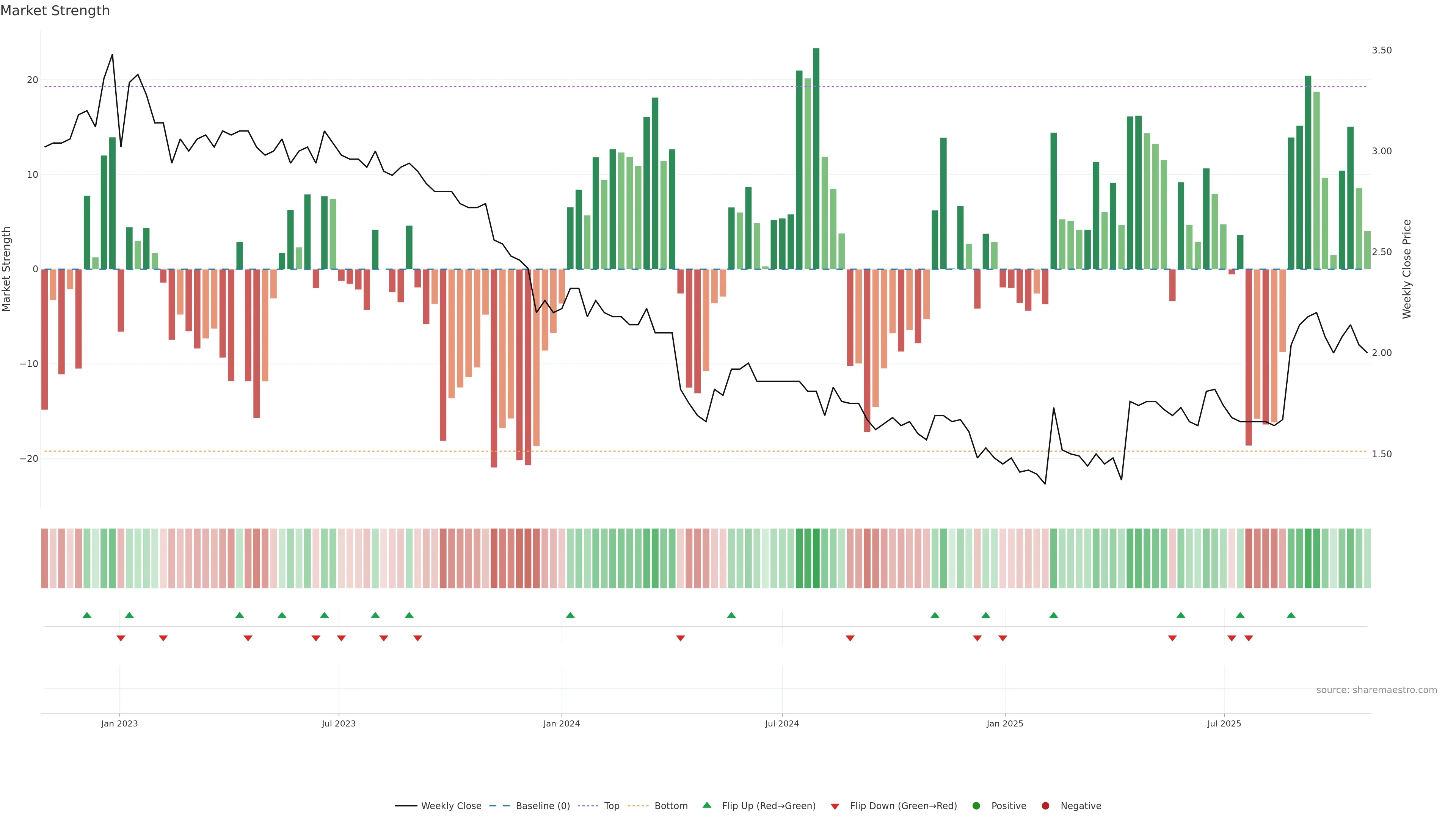
Task: Click Negative red circle legend icon
Action: (x=1045, y=805)
